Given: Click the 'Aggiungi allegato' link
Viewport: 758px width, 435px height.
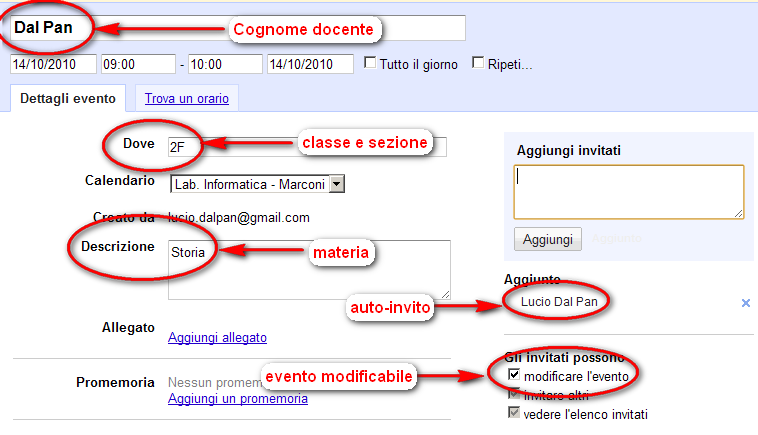Looking at the screenshot, I should click(x=217, y=338).
